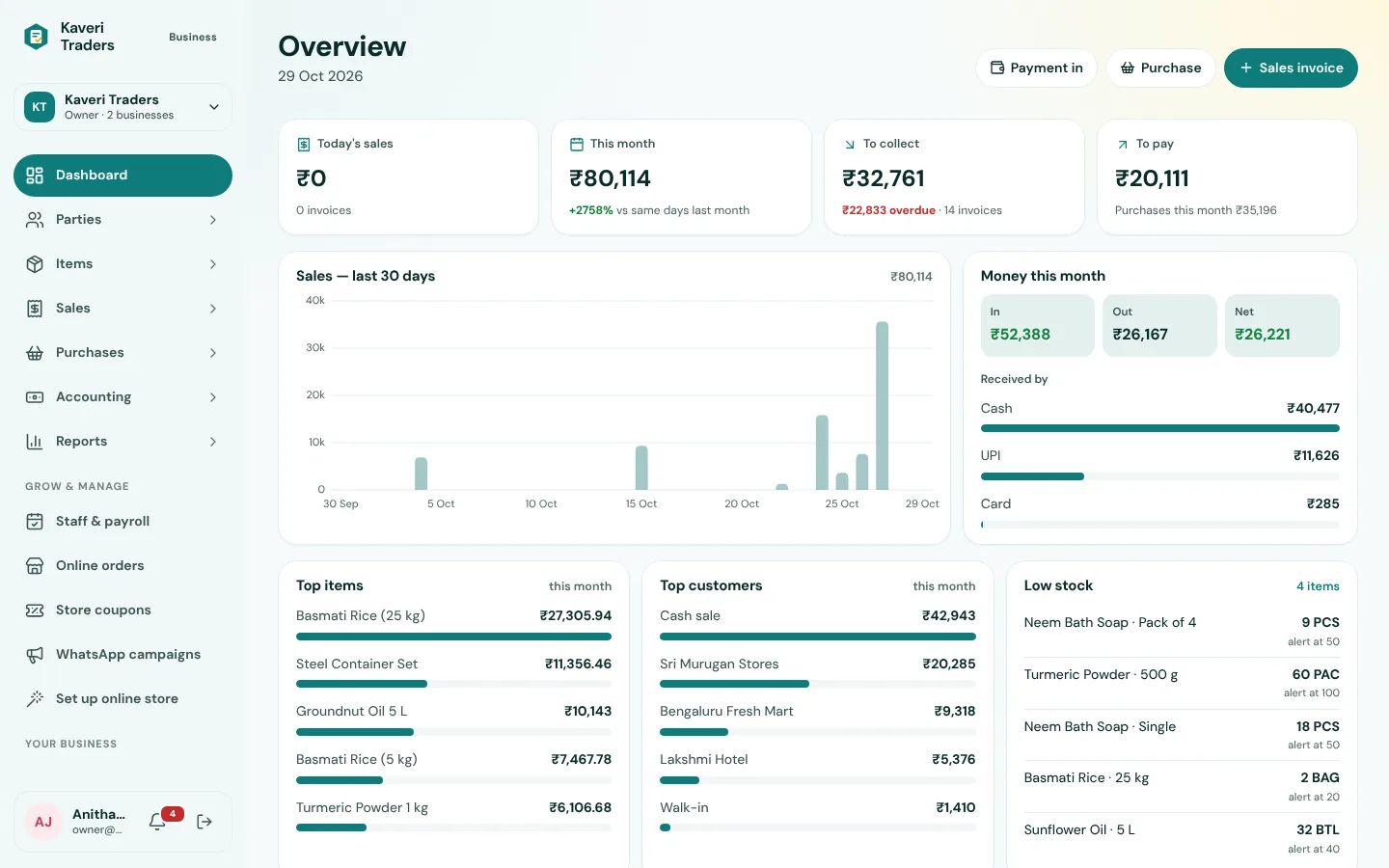Click the logout icon
This screenshot has height=868, width=1389.
[x=204, y=822]
